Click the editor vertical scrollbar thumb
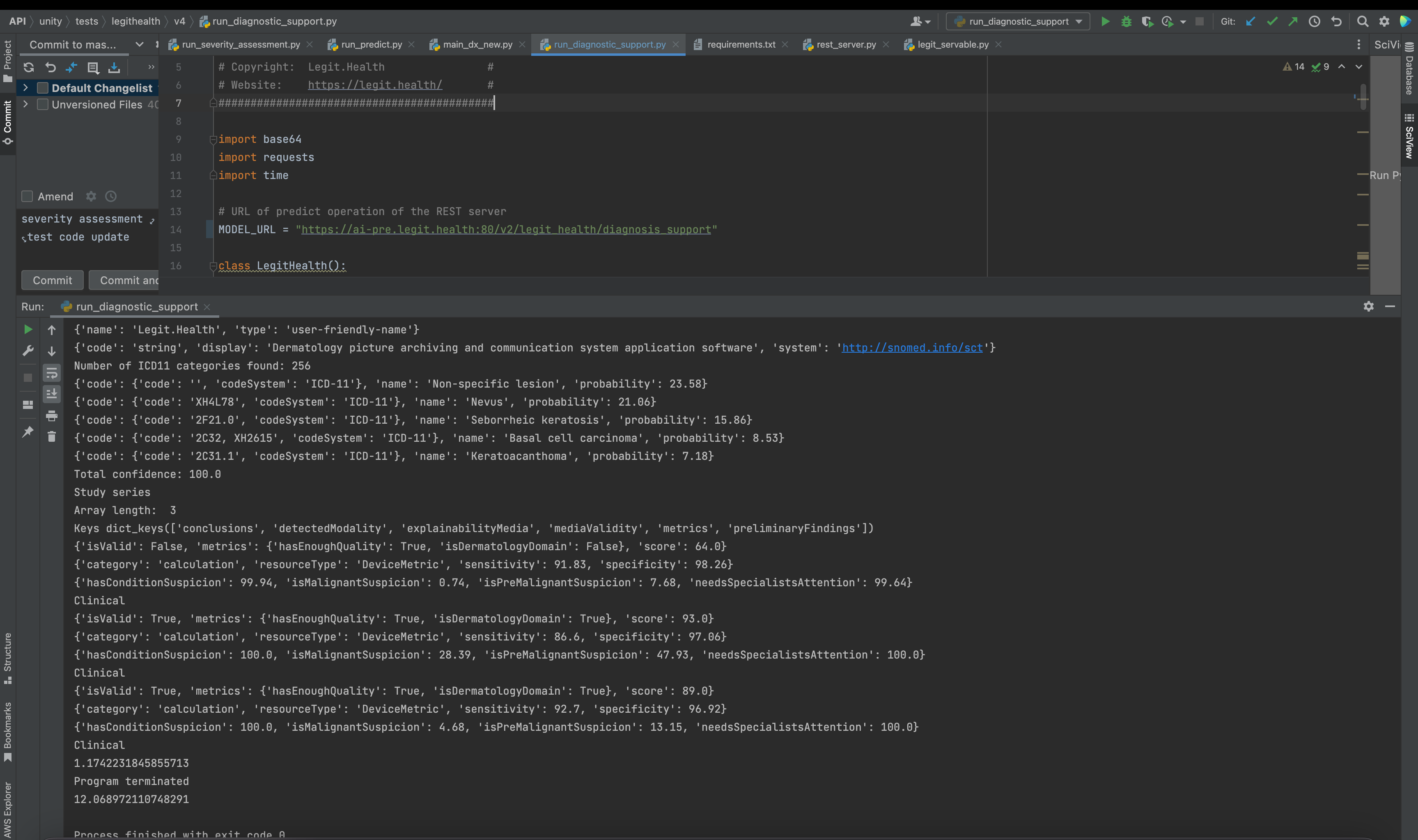 pos(1363,97)
